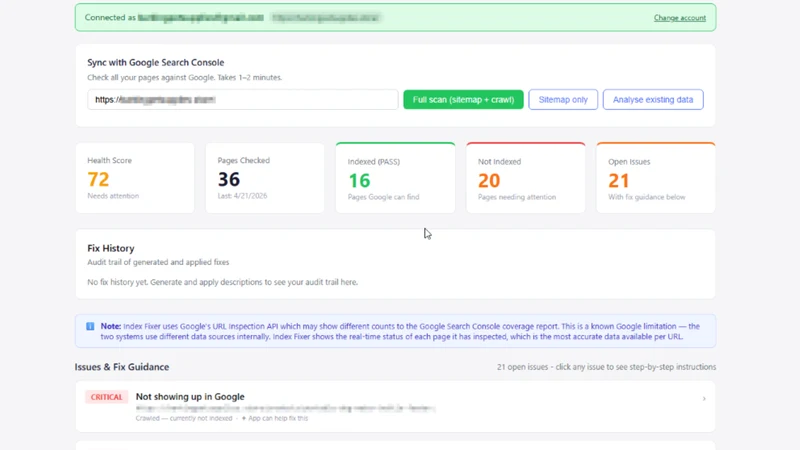
Task: Click the 'Connected as' status text
Action: [x=110, y=17]
